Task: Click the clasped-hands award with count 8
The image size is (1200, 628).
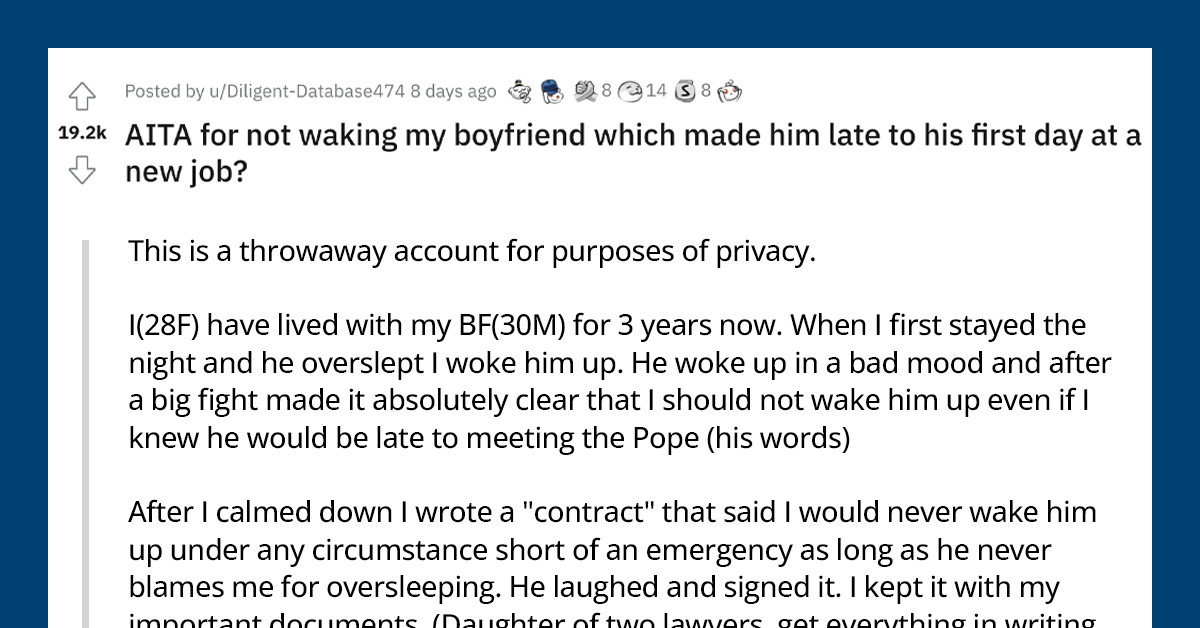Action: [583, 90]
